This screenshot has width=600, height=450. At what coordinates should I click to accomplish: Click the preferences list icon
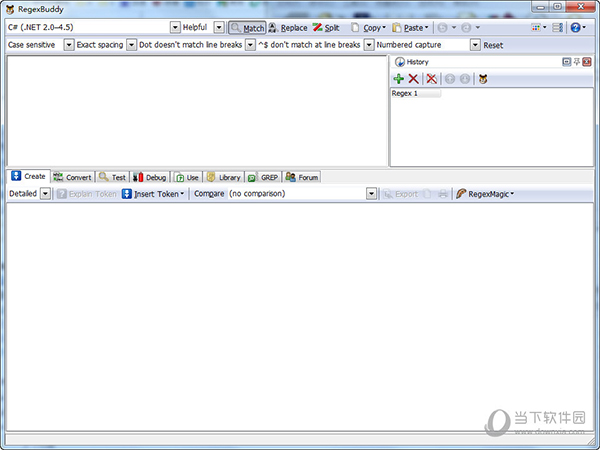point(558,28)
